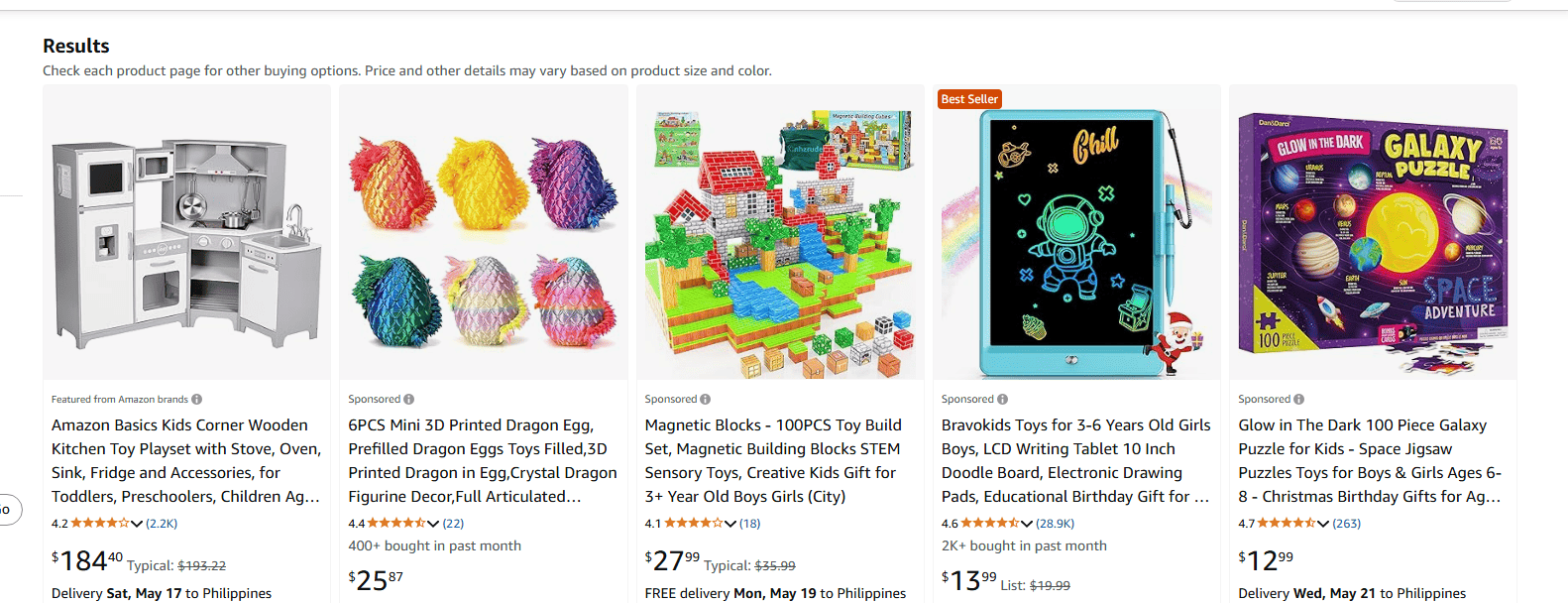
Task: Select the LCD writing tablet product image
Action: [x=1076, y=232]
